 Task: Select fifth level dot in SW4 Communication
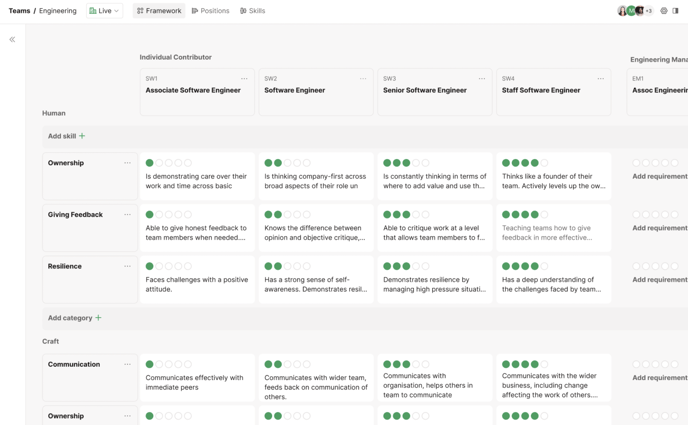point(545,365)
